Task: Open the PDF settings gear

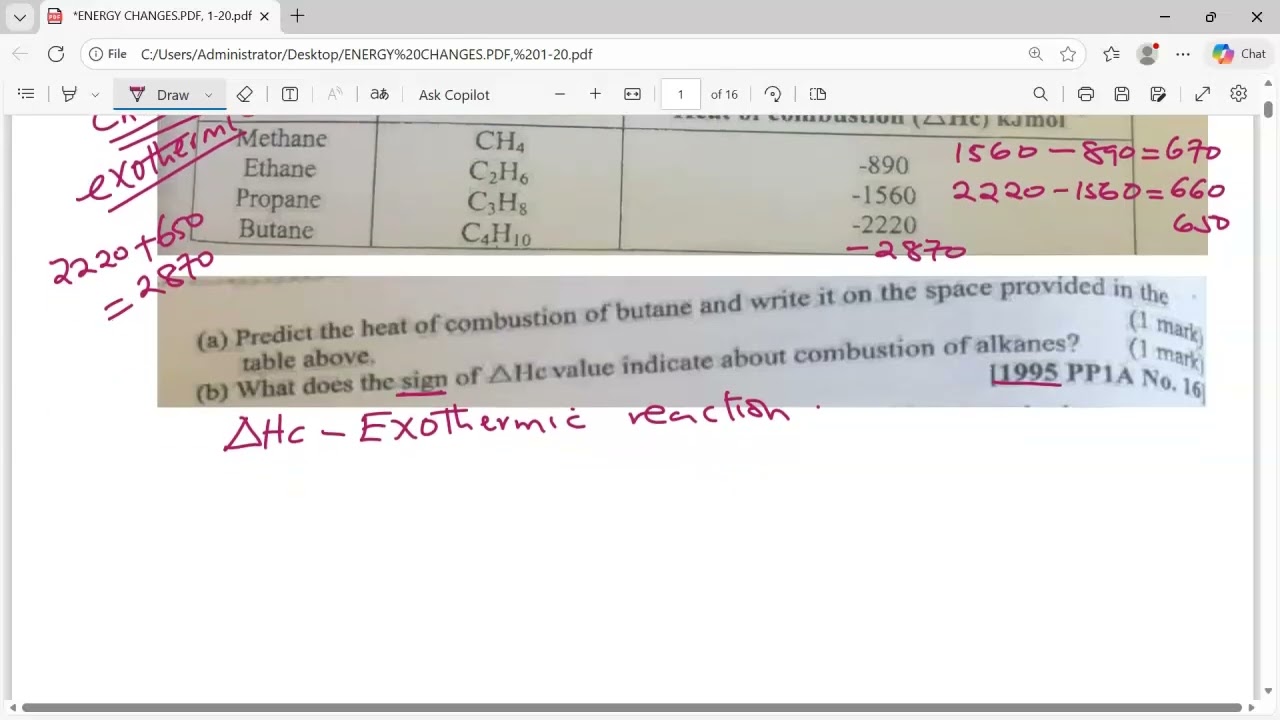Action: 1239,94
